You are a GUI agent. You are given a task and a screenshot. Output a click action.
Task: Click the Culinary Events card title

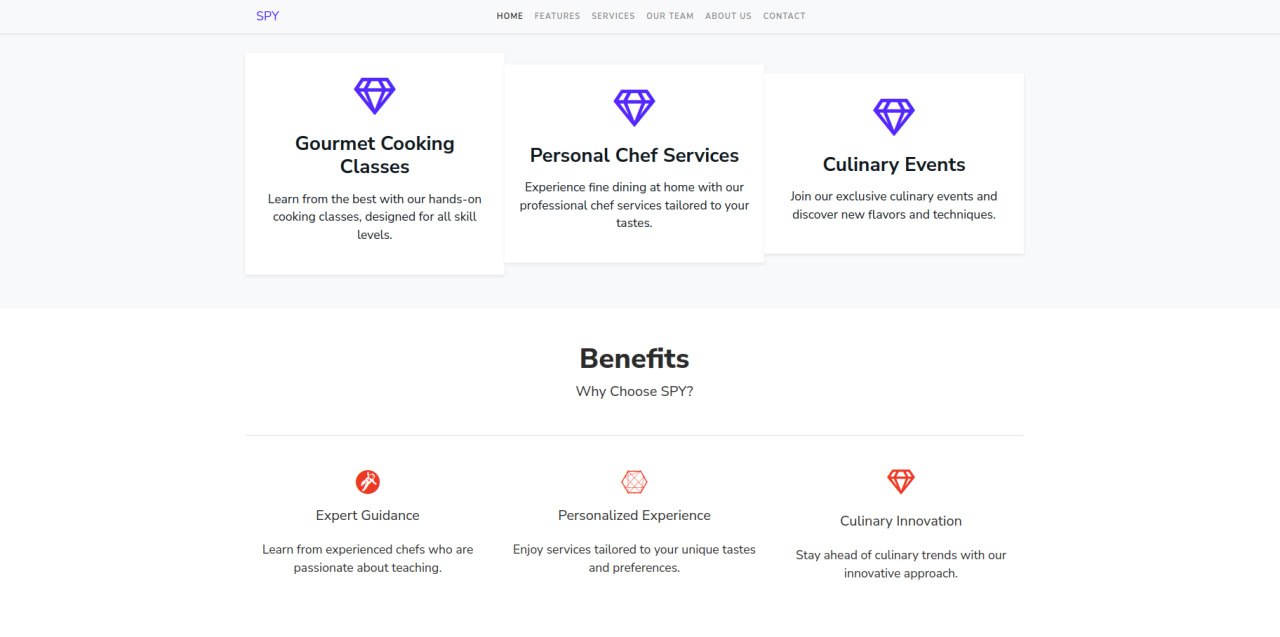(x=894, y=164)
